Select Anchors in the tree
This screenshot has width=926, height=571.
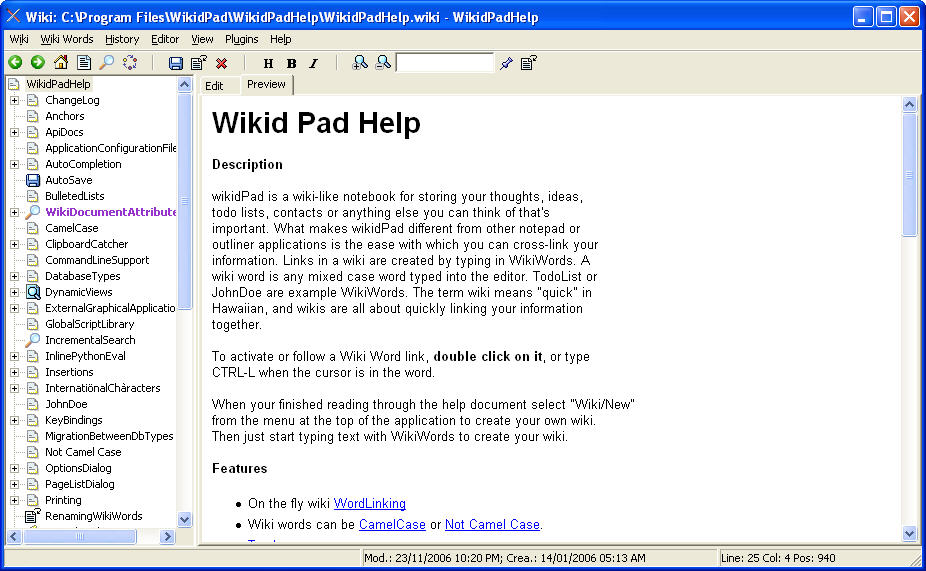coord(65,116)
